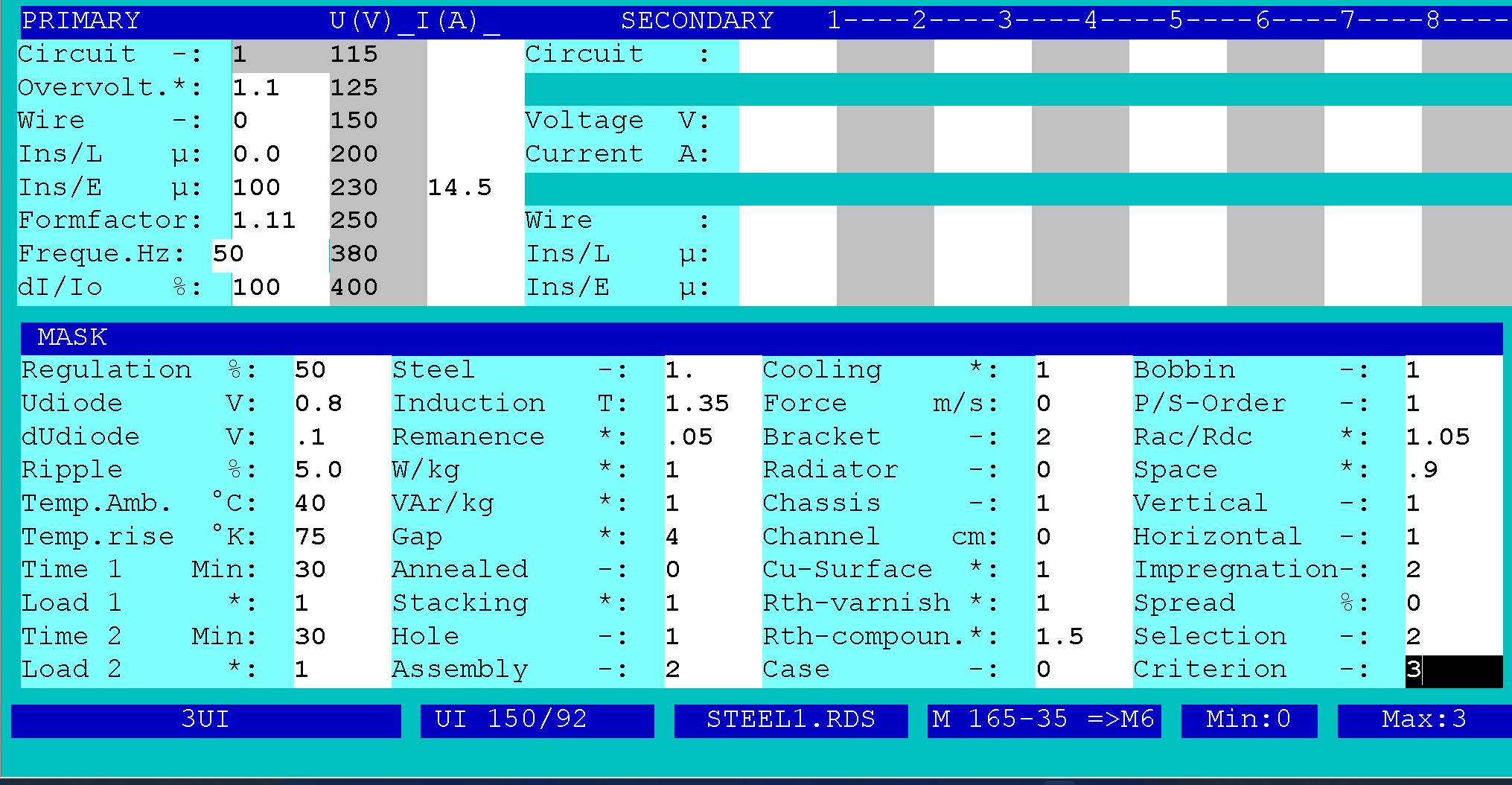Click the Stacking value field
The width and height of the screenshot is (1512, 785).
click(x=713, y=604)
